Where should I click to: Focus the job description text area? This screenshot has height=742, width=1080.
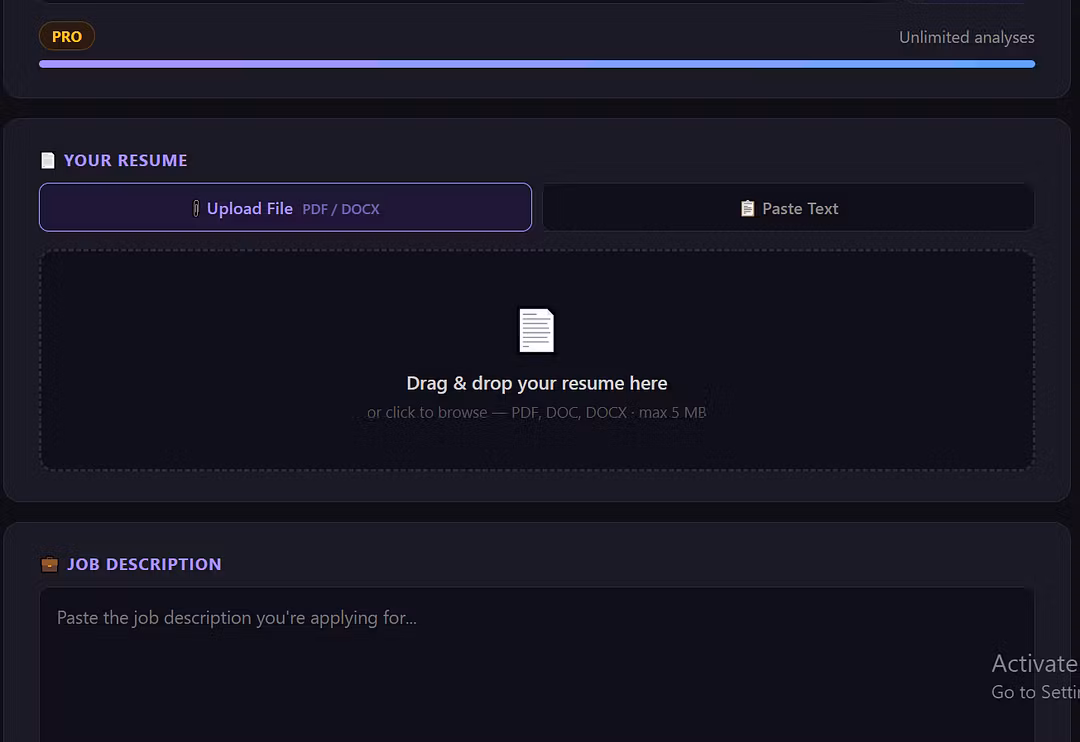click(537, 665)
